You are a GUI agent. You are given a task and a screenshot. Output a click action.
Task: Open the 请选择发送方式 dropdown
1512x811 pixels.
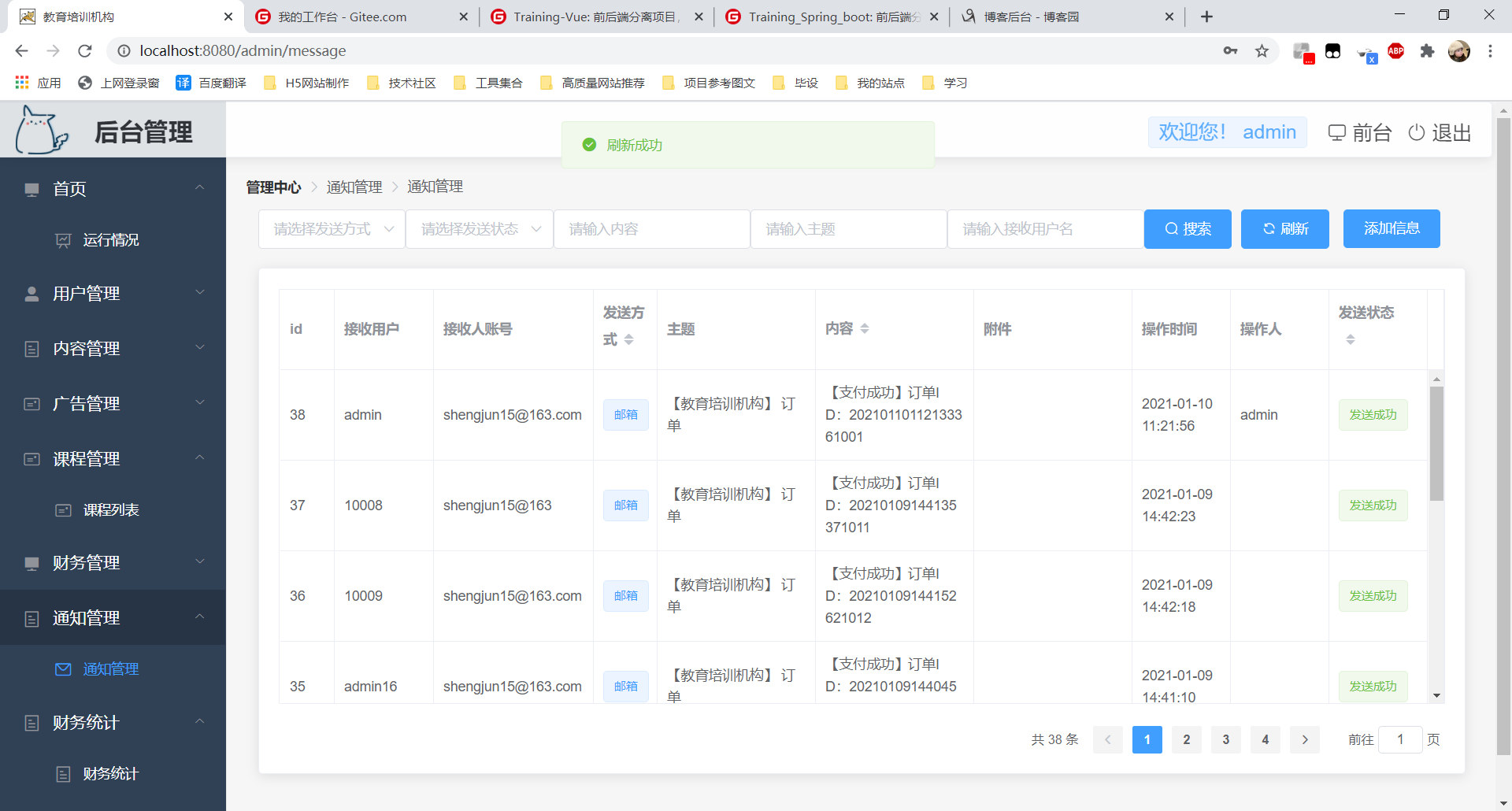coord(332,229)
